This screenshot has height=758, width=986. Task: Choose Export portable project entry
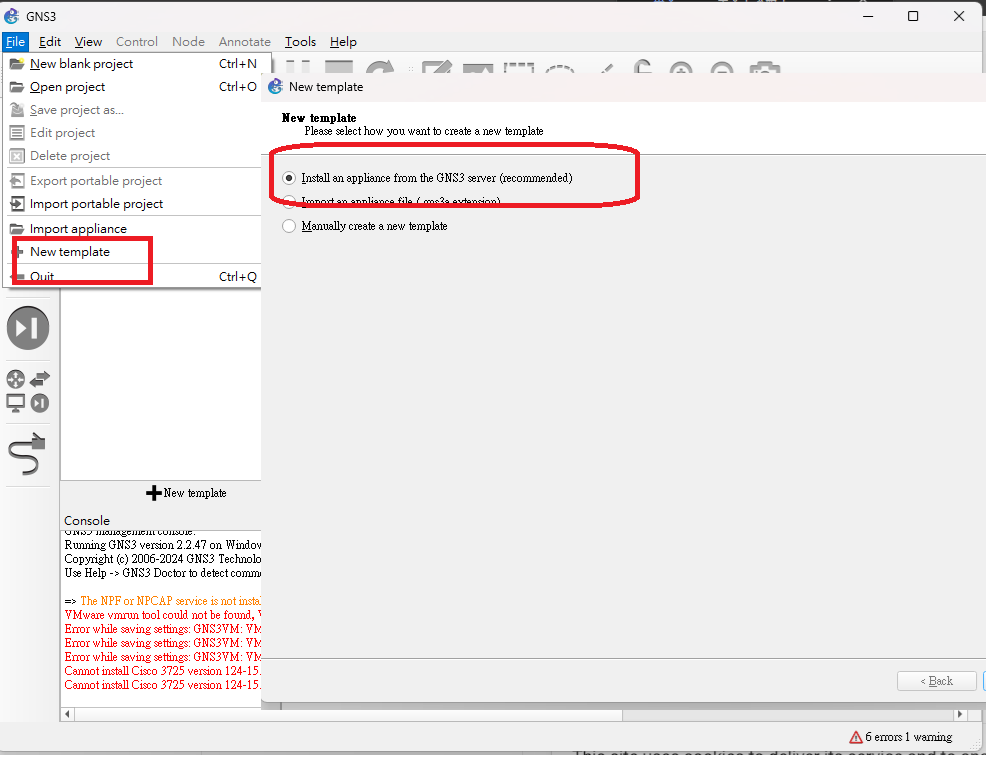(x=134, y=181)
